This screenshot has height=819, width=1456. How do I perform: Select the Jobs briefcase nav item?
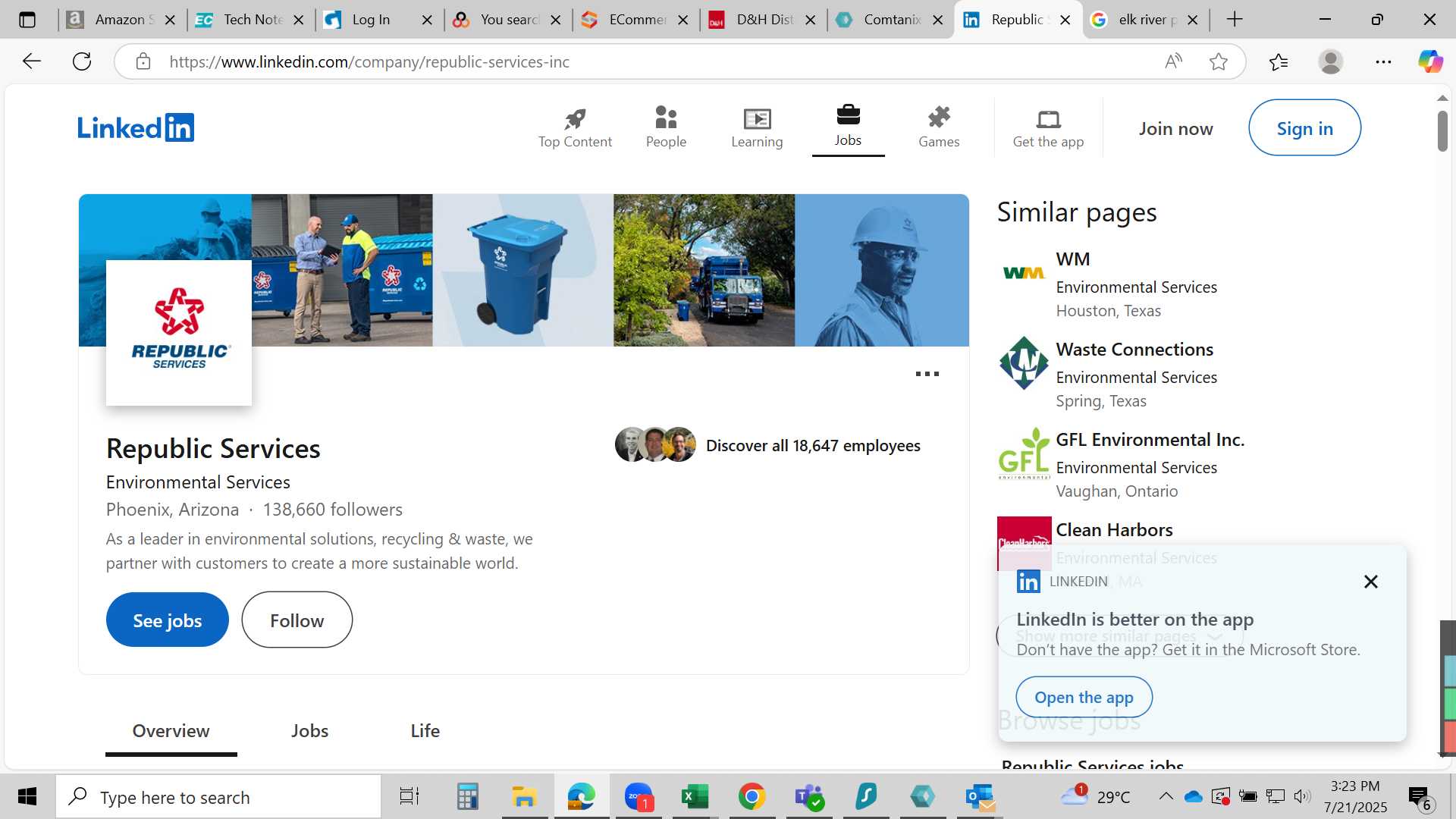coord(848,127)
